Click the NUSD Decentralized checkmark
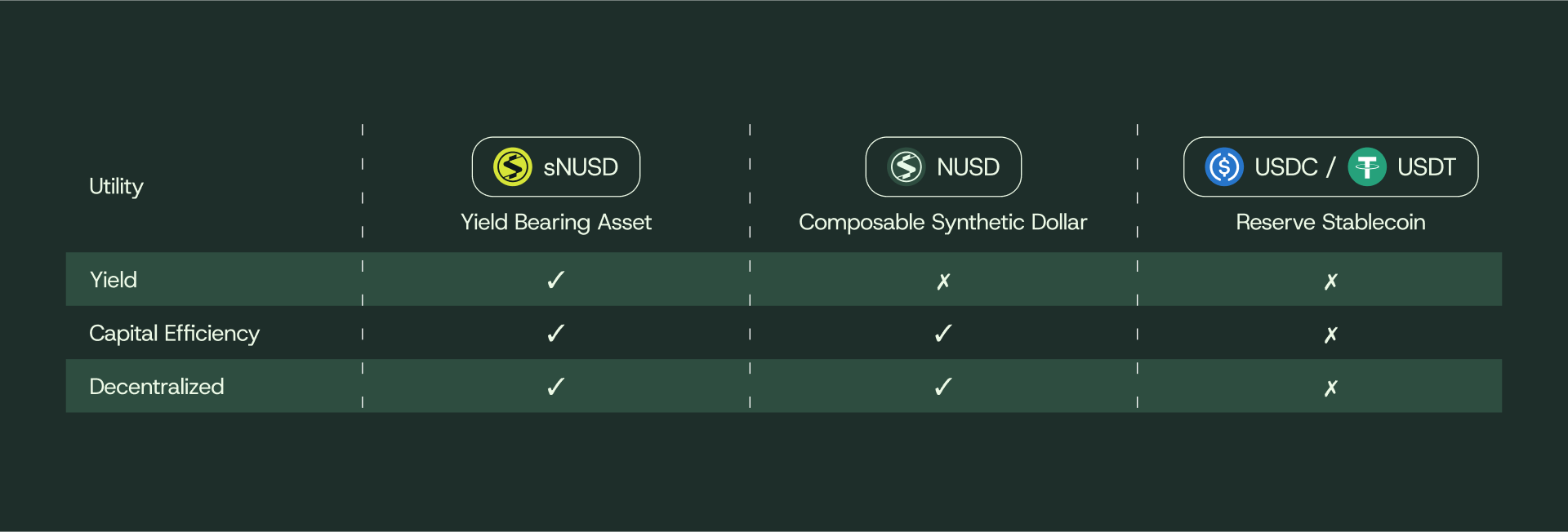Image resolution: width=1568 pixels, height=532 pixels. [943, 386]
